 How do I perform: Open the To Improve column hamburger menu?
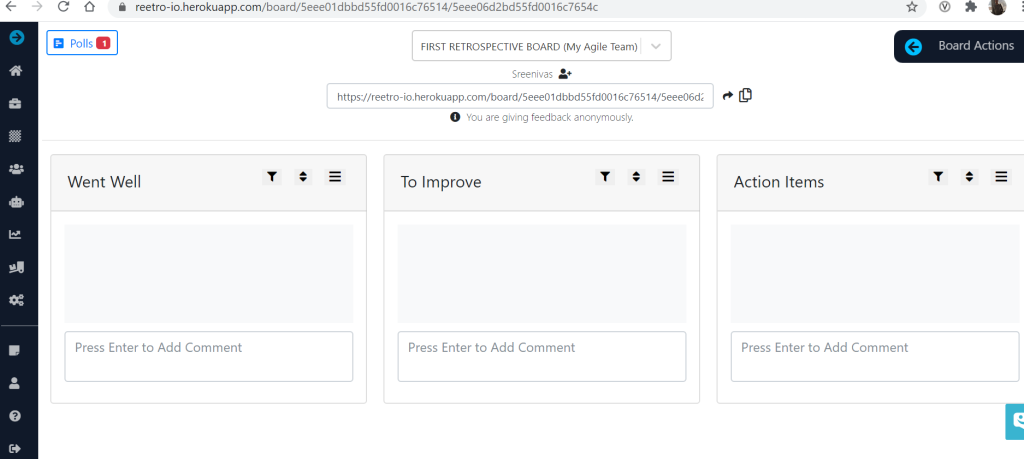(x=668, y=177)
